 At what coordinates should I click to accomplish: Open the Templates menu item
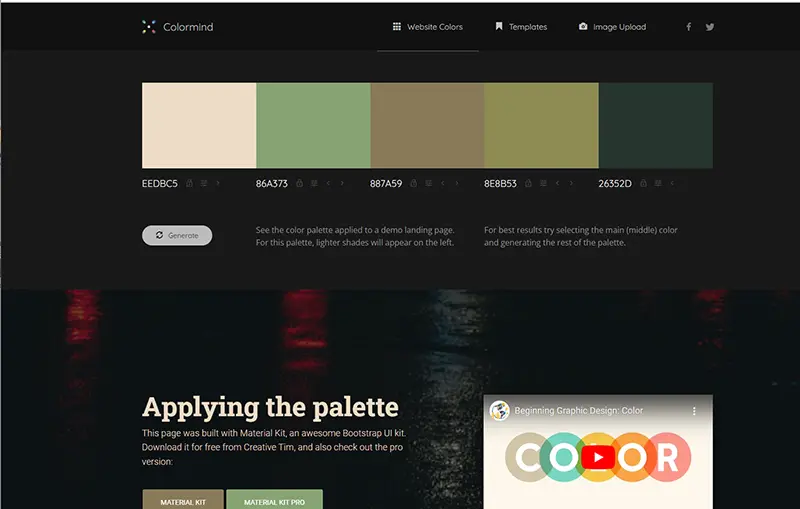click(521, 27)
